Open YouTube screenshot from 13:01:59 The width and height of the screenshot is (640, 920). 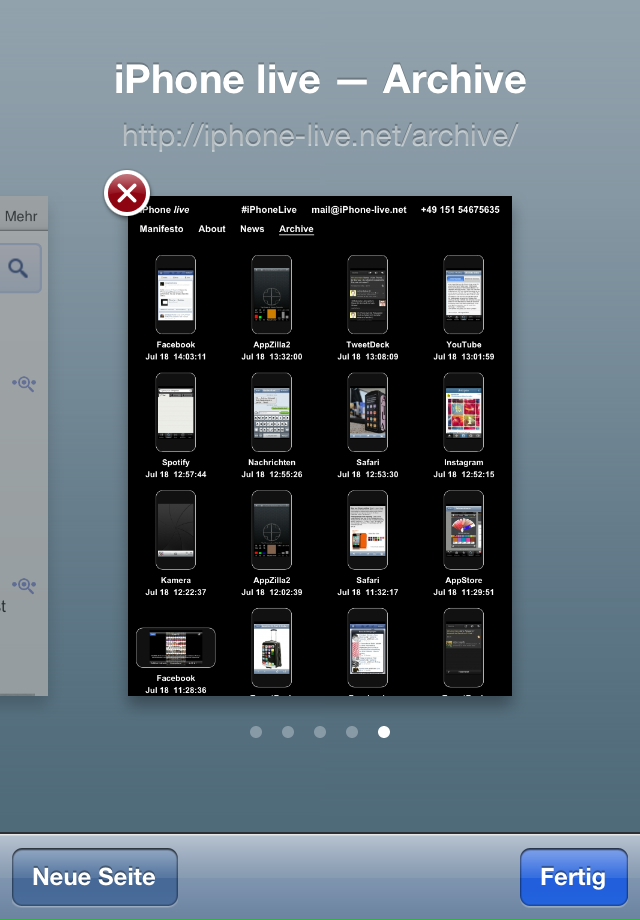point(463,295)
